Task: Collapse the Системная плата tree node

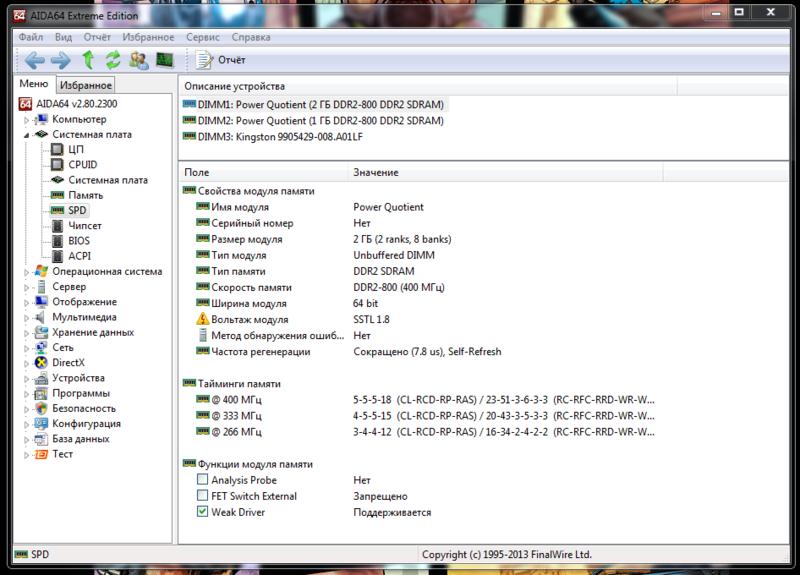Action: (x=27, y=135)
